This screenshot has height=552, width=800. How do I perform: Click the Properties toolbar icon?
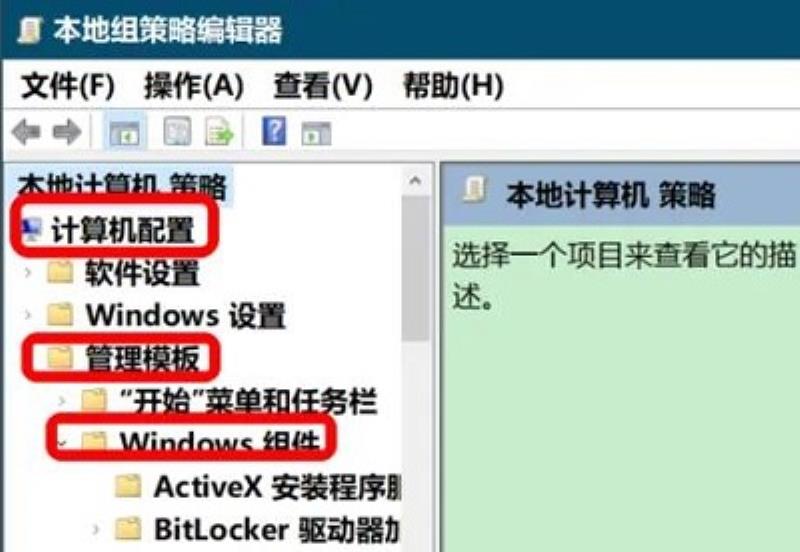click(x=177, y=132)
